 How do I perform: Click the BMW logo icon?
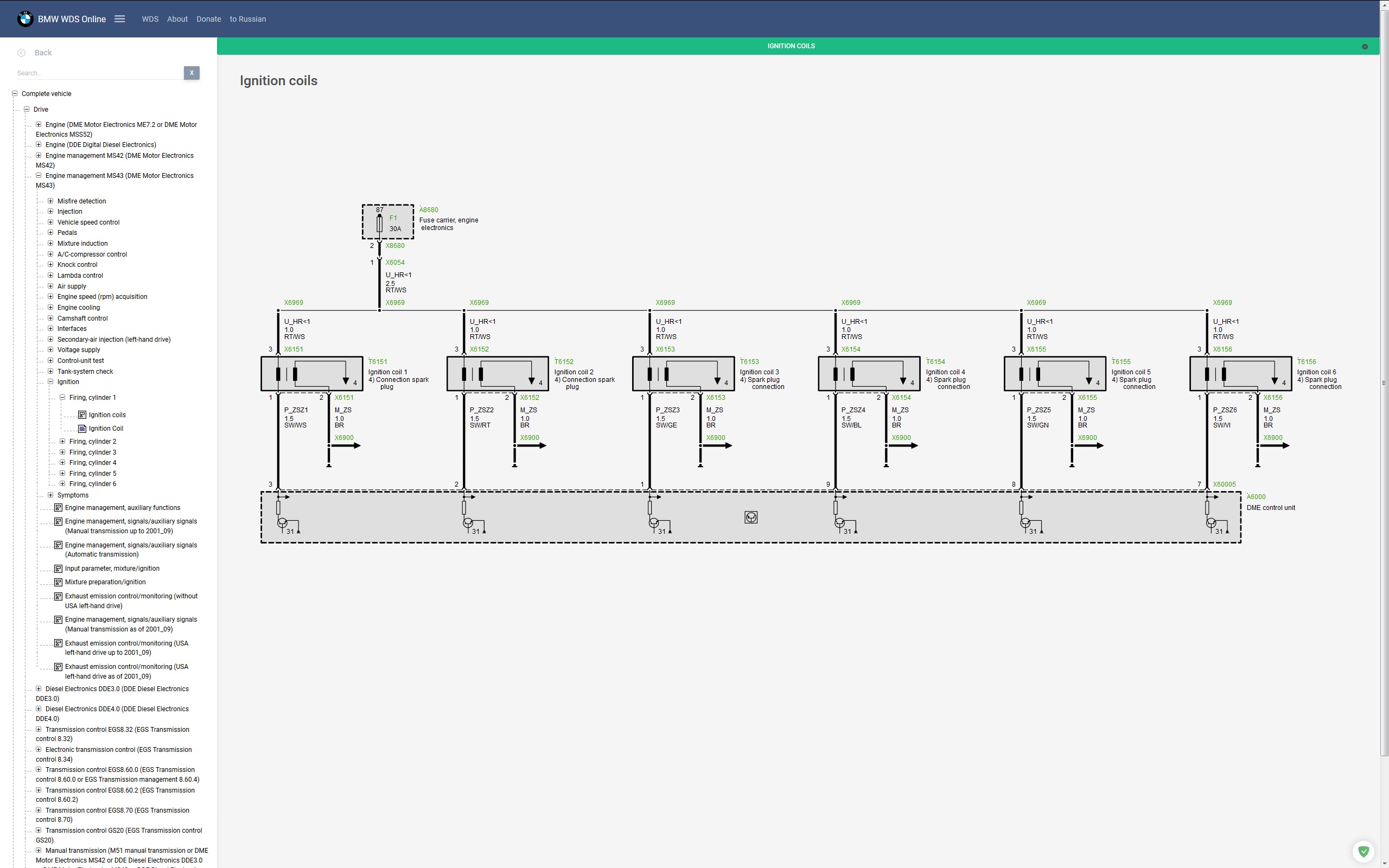coord(24,19)
